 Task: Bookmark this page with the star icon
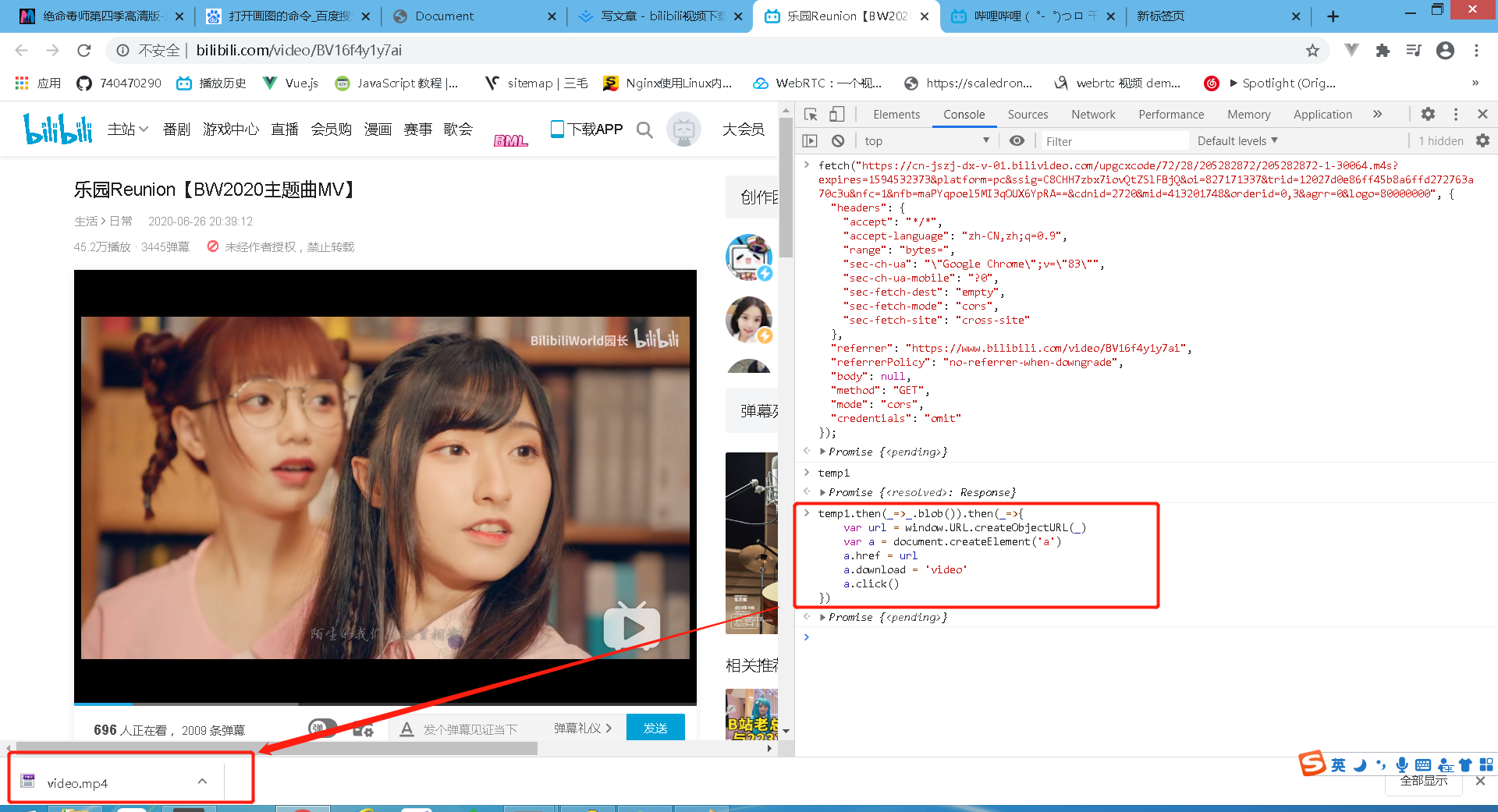pyautogui.click(x=1312, y=51)
